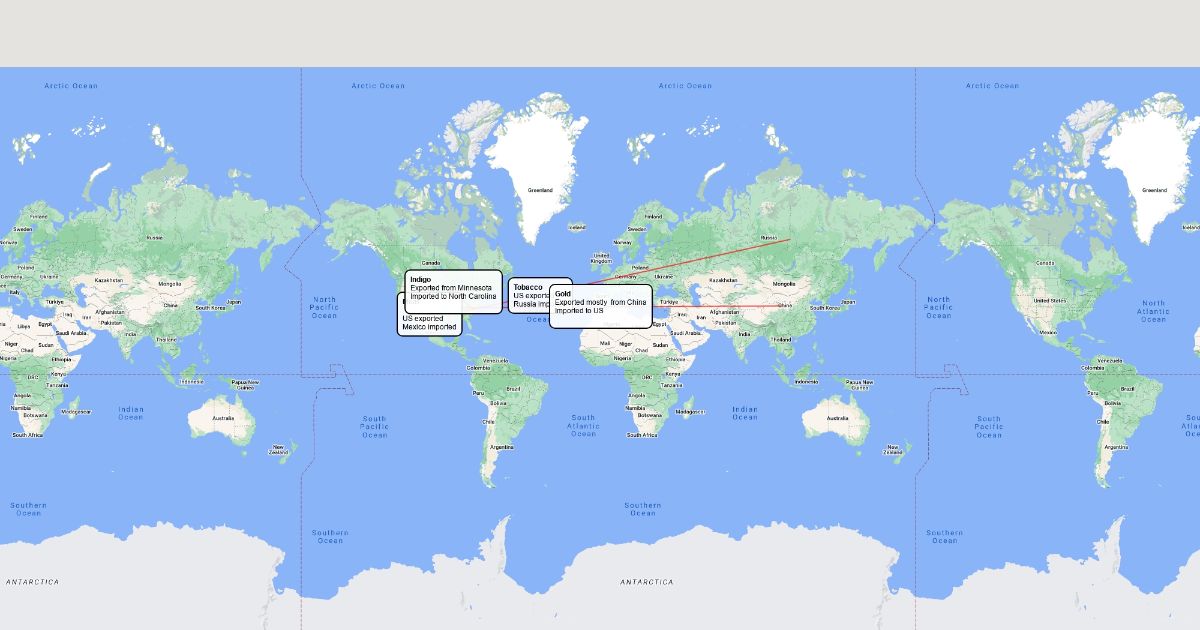The height and width of the screenshot is (630, 1200).
Task: Click 'Imported to North Carolina' text line
Action: click(453, 297)
